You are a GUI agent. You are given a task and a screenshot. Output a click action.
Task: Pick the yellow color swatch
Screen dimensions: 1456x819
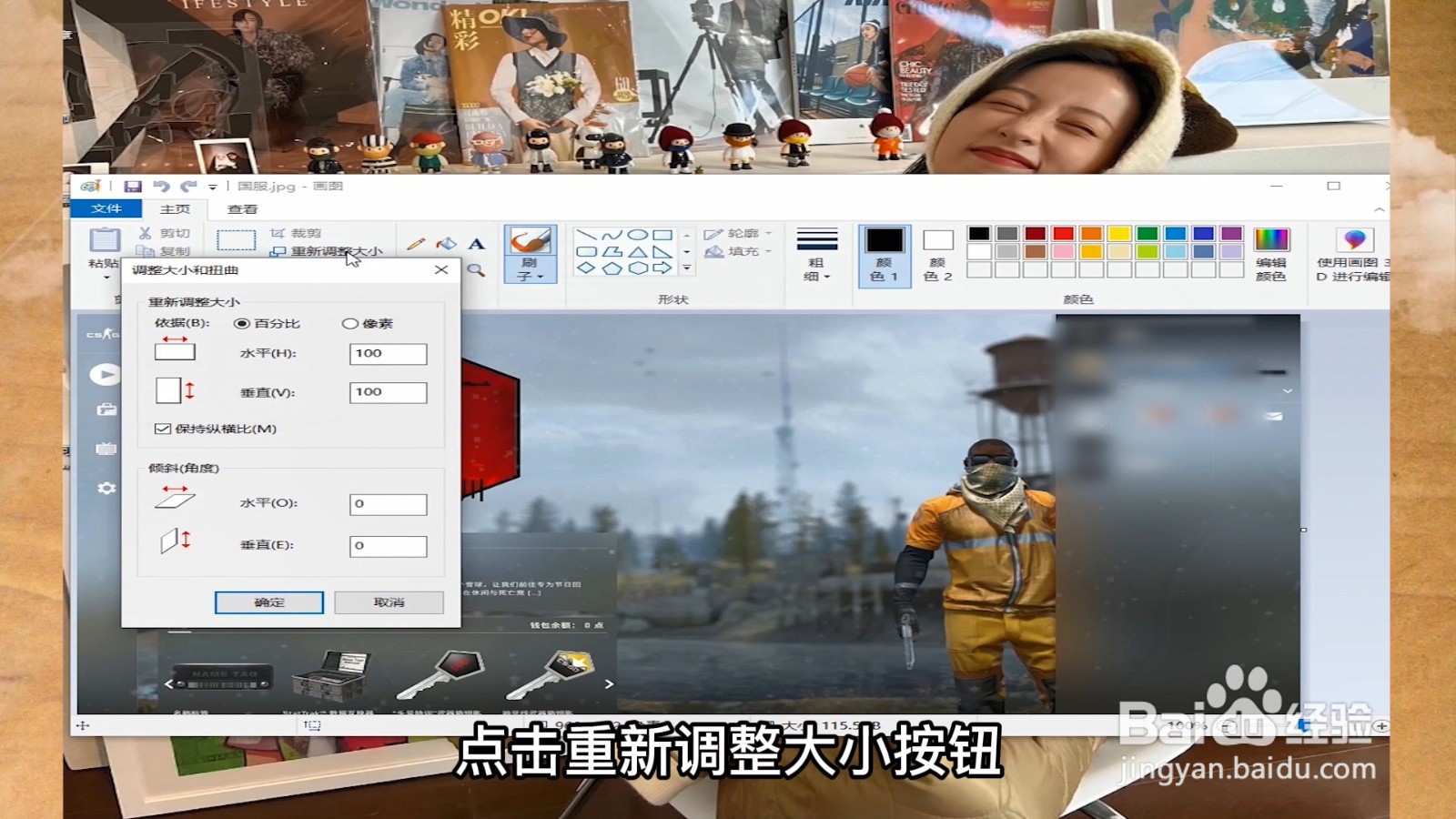[x=1119, y=234]
